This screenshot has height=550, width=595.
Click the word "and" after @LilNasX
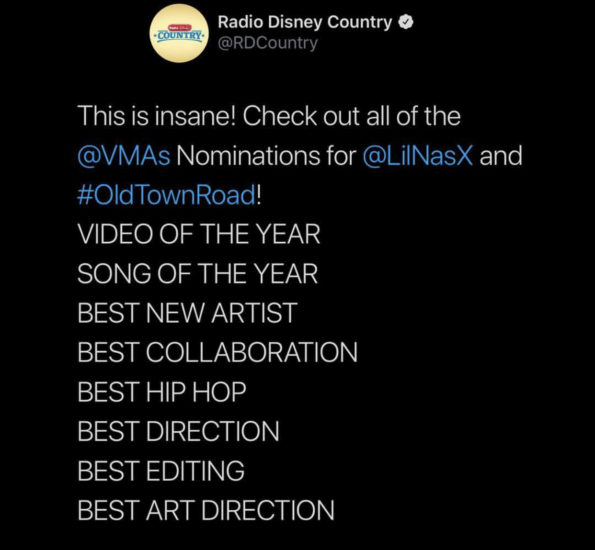(501, 156)
